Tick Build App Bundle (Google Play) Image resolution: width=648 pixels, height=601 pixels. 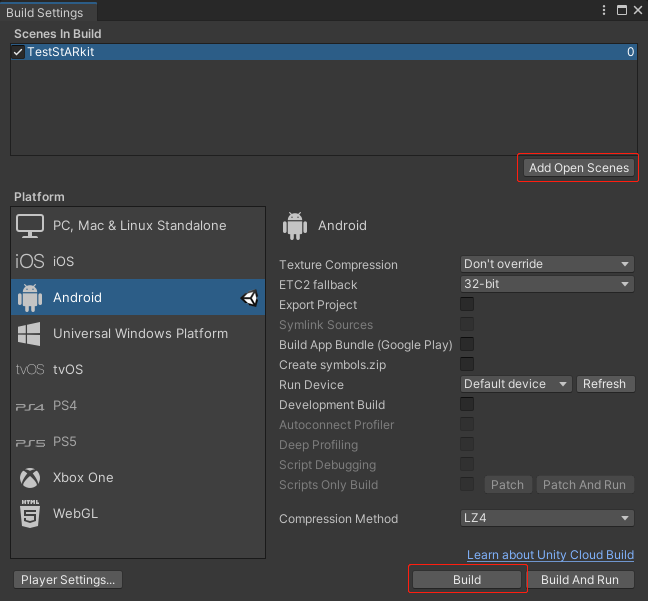coord(467,344)
